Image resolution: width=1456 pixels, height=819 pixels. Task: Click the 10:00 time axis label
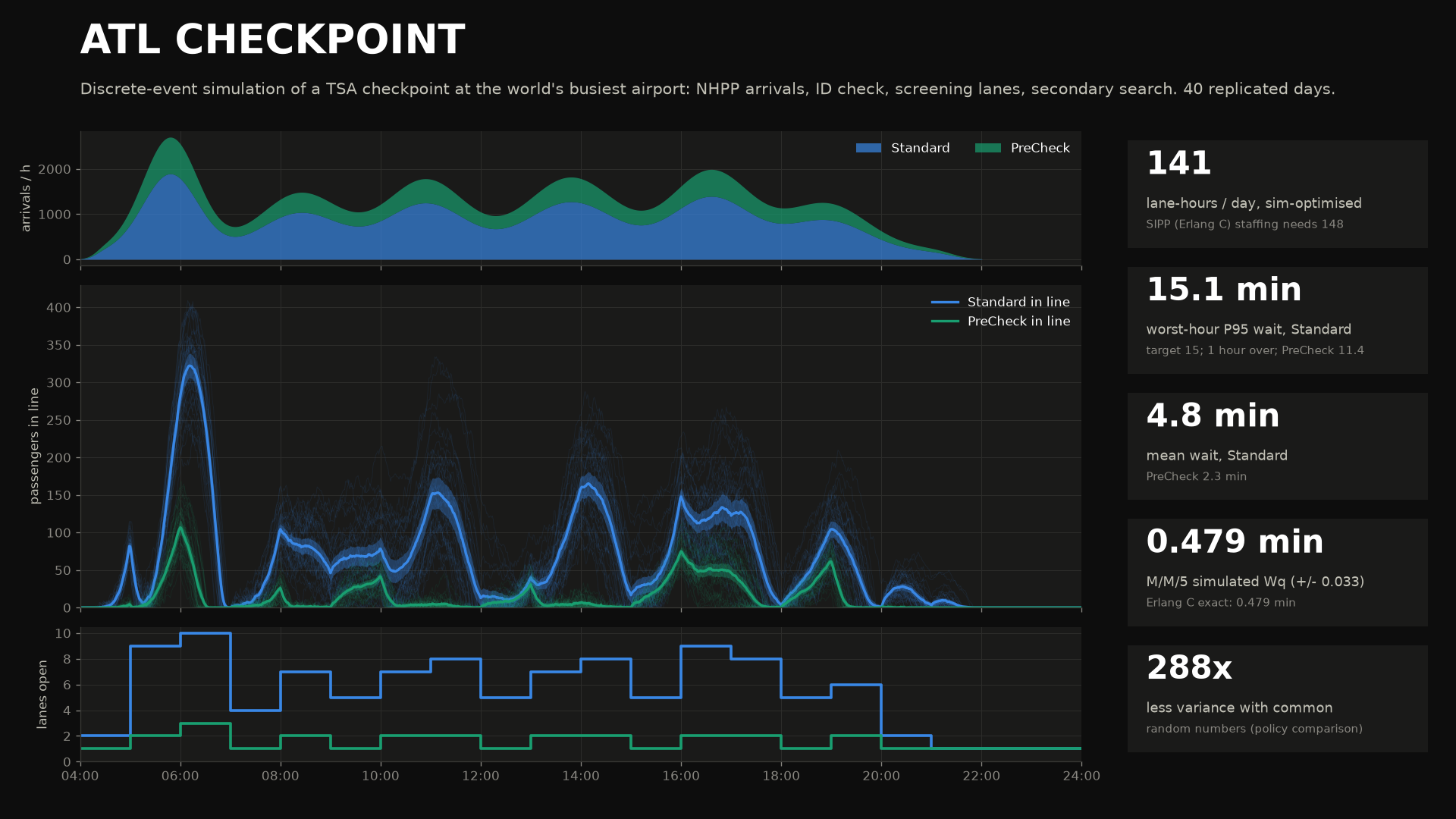coord(381,776)
